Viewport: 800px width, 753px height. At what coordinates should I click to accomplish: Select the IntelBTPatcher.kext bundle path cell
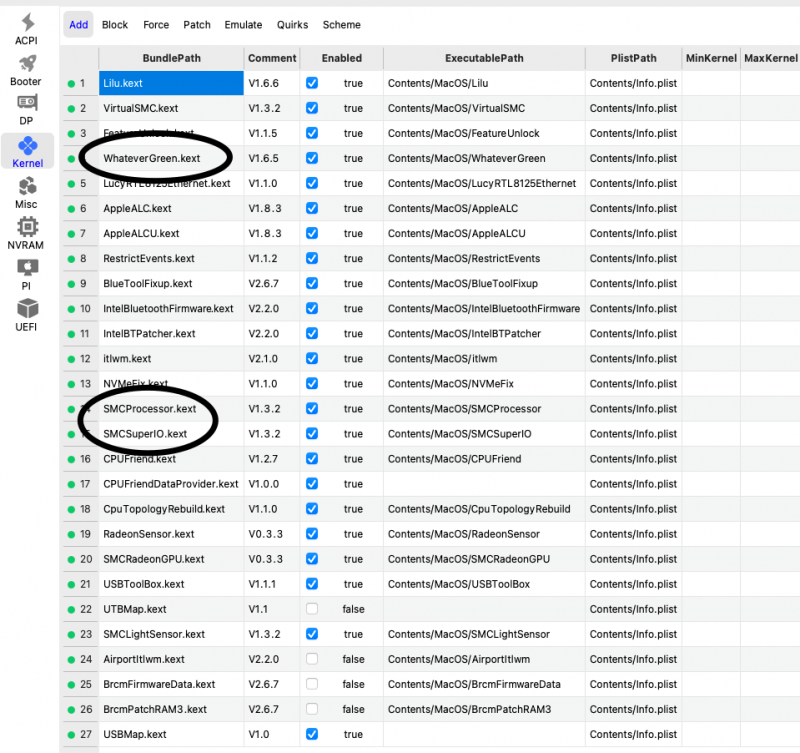pyautogui.click(x=171, y=333)
